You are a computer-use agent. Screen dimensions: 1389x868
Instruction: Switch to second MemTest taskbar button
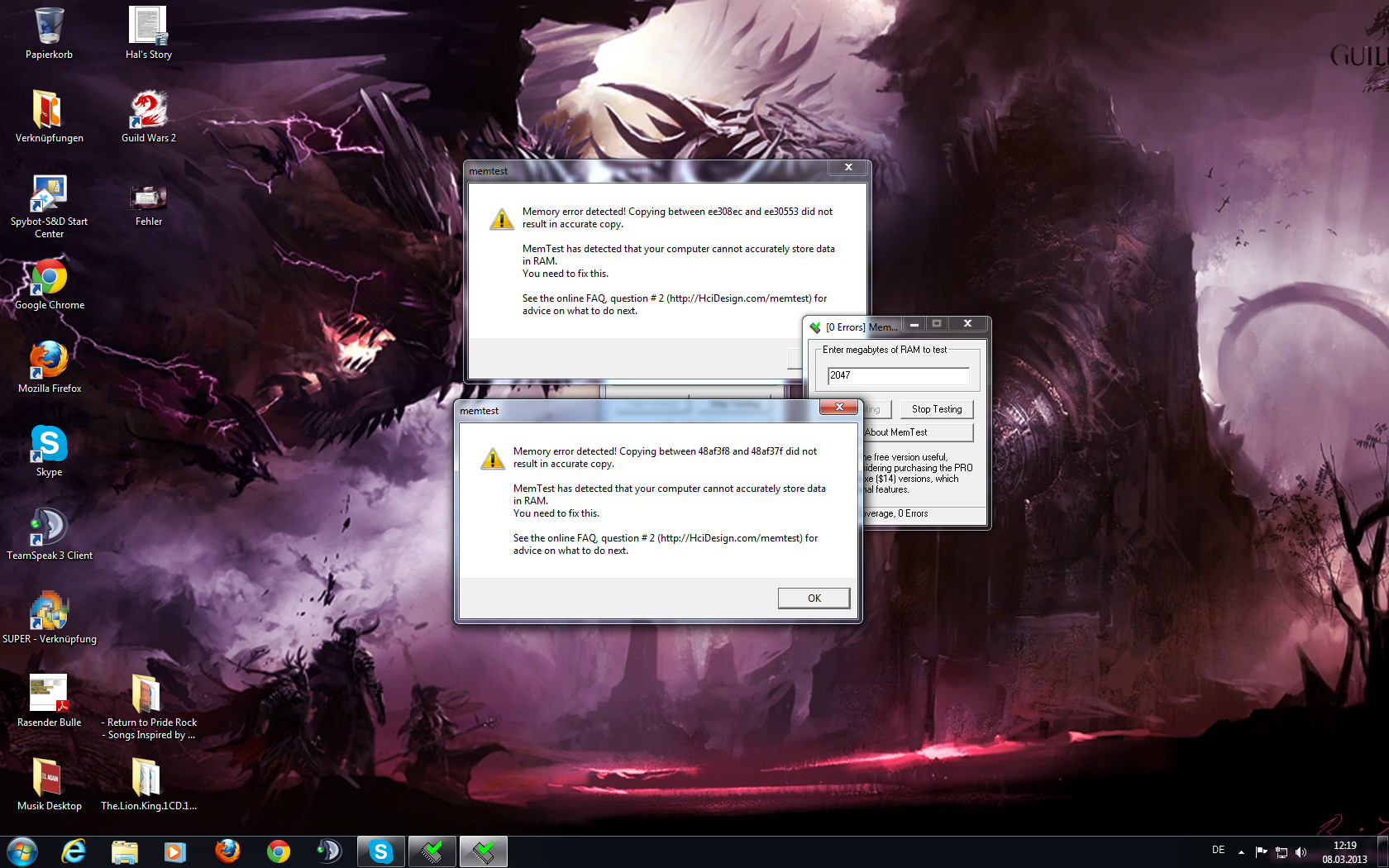pyautogui.click(x=484, y=851)
